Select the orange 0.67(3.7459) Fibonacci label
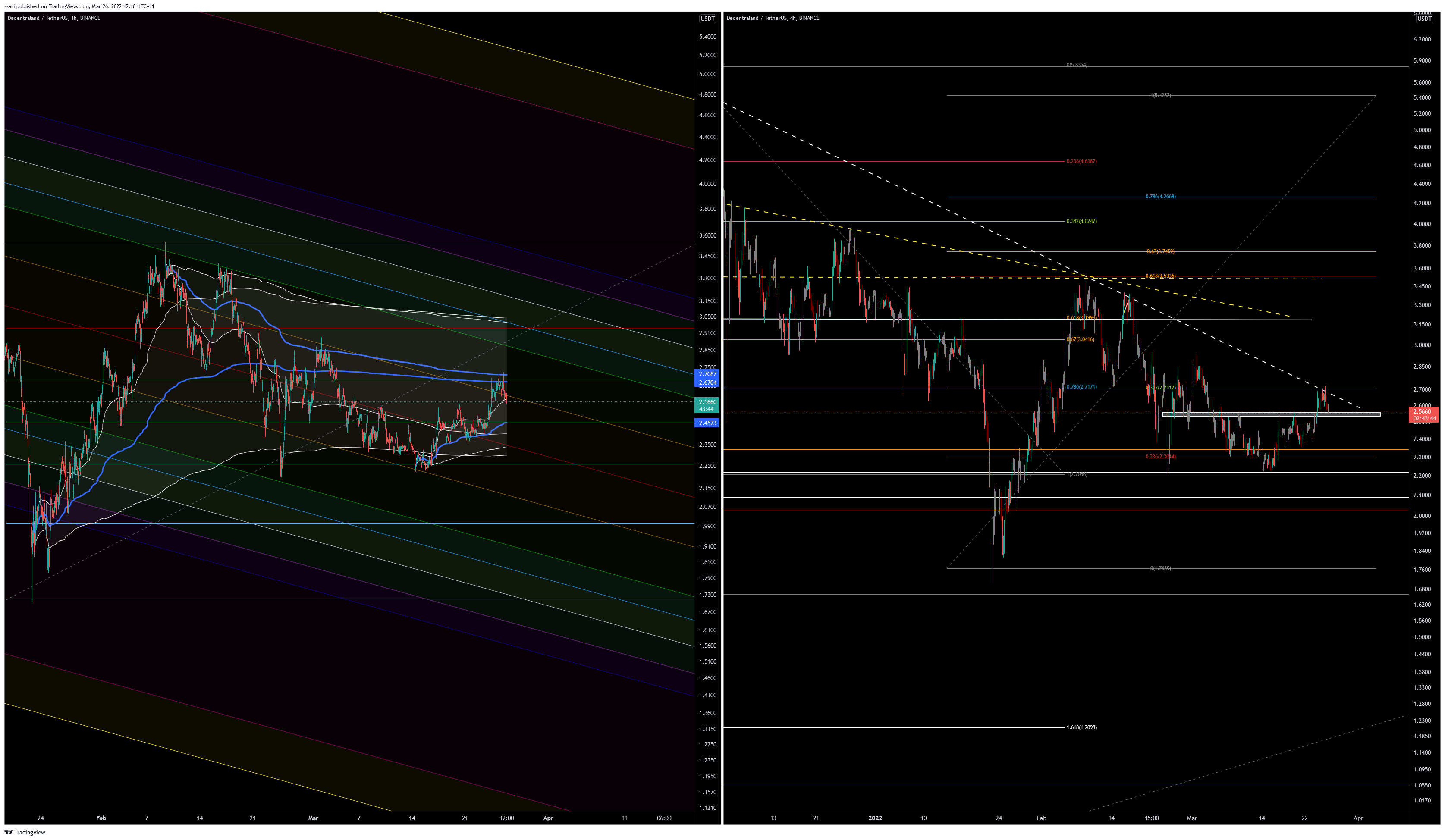The image size is (1445, 840). tap(1160, 252)
